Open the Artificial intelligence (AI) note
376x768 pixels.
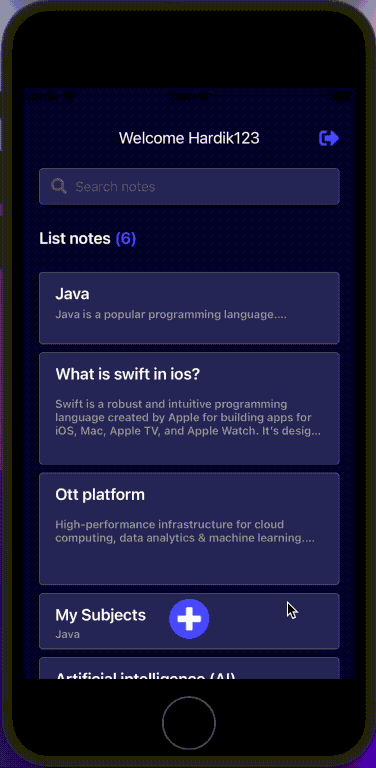pyautogui.click(x=189, y=668)
